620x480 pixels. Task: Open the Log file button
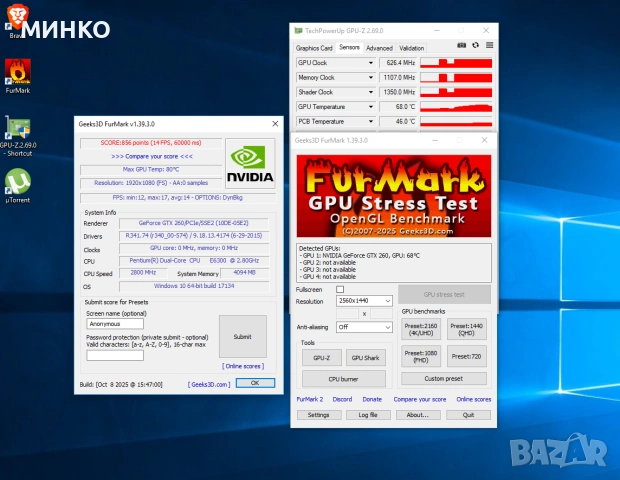368,415
